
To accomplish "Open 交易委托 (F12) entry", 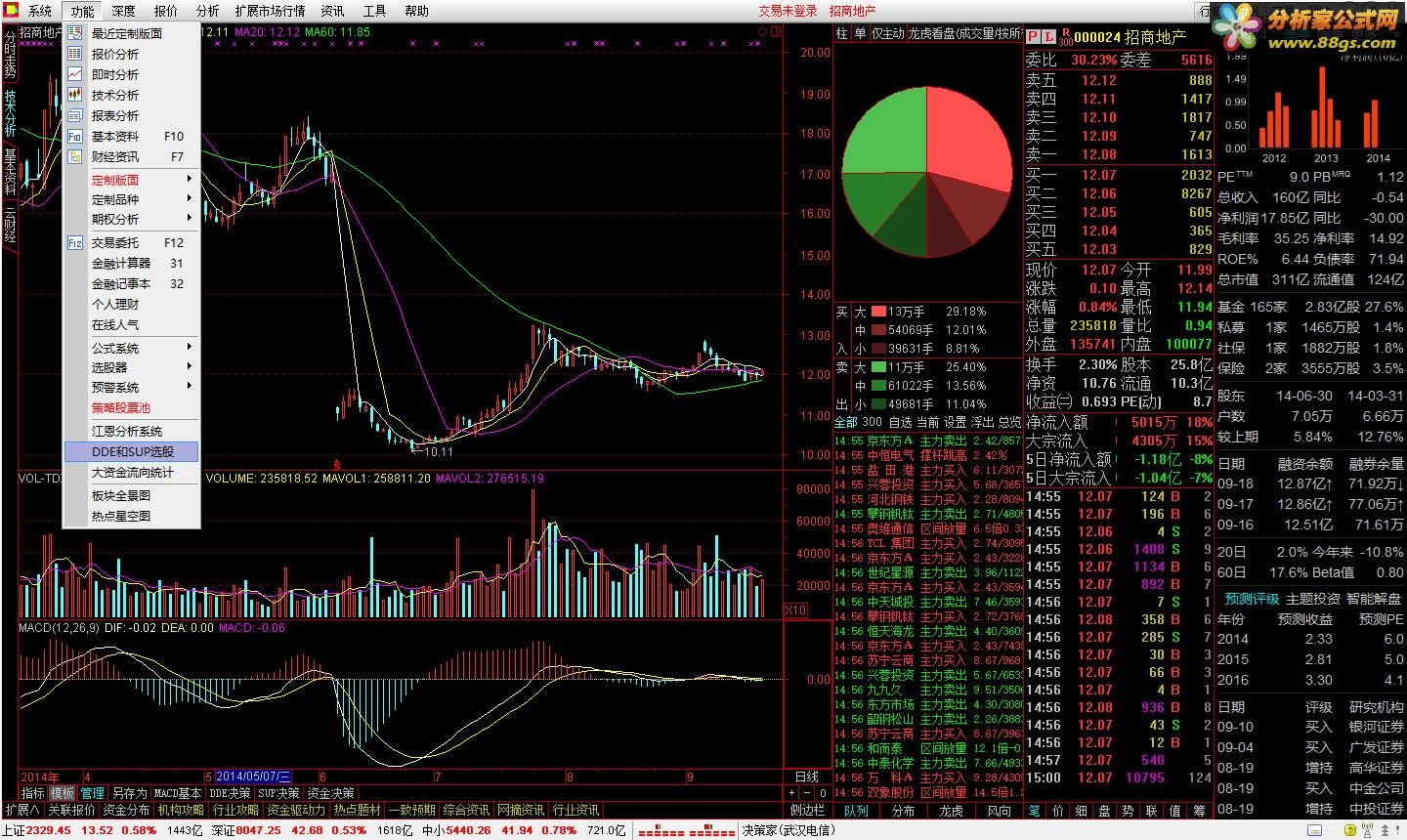I will pyautogui.click(x=131, y=242).
